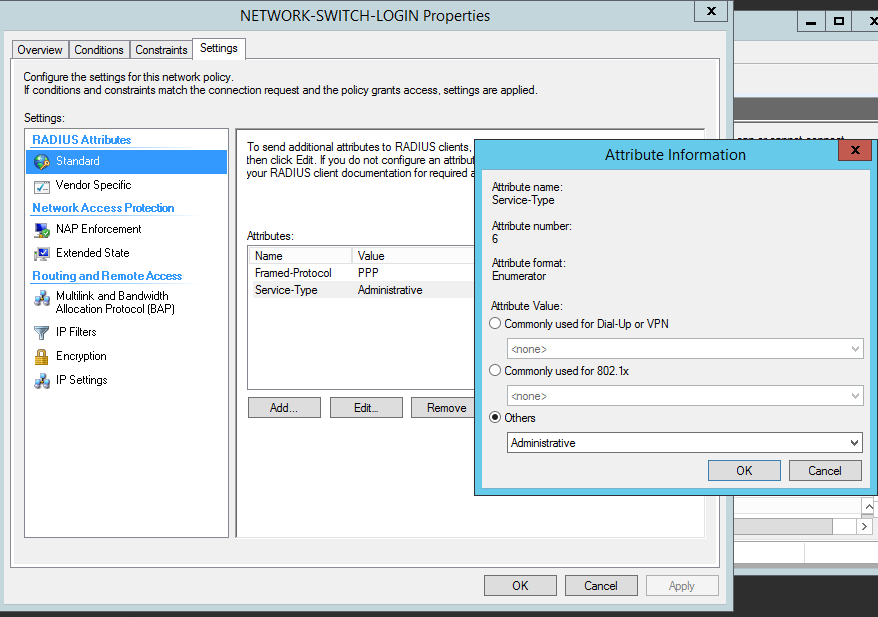Click the Edit... attribute button
Screen dimensions: 878x617
click(366, 408)
